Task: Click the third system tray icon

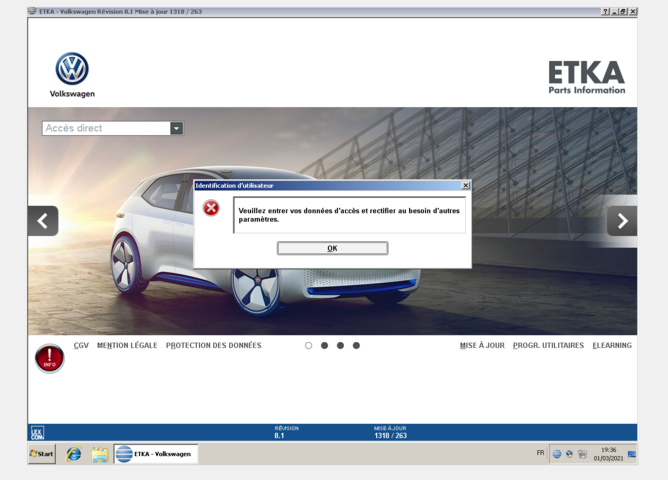Action: point(582,454)
